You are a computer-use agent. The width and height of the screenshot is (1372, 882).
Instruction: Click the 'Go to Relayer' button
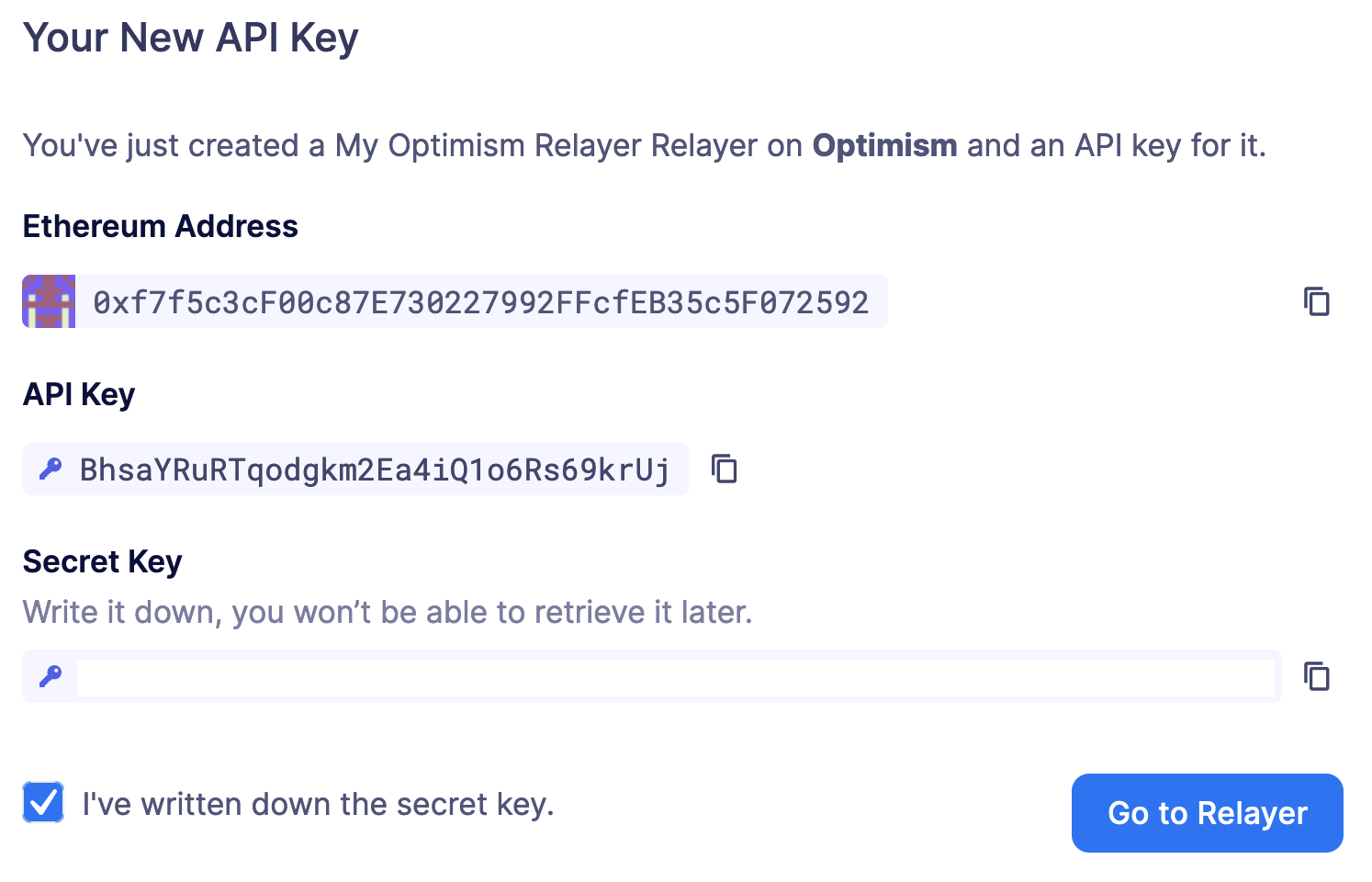[1206, 813]
